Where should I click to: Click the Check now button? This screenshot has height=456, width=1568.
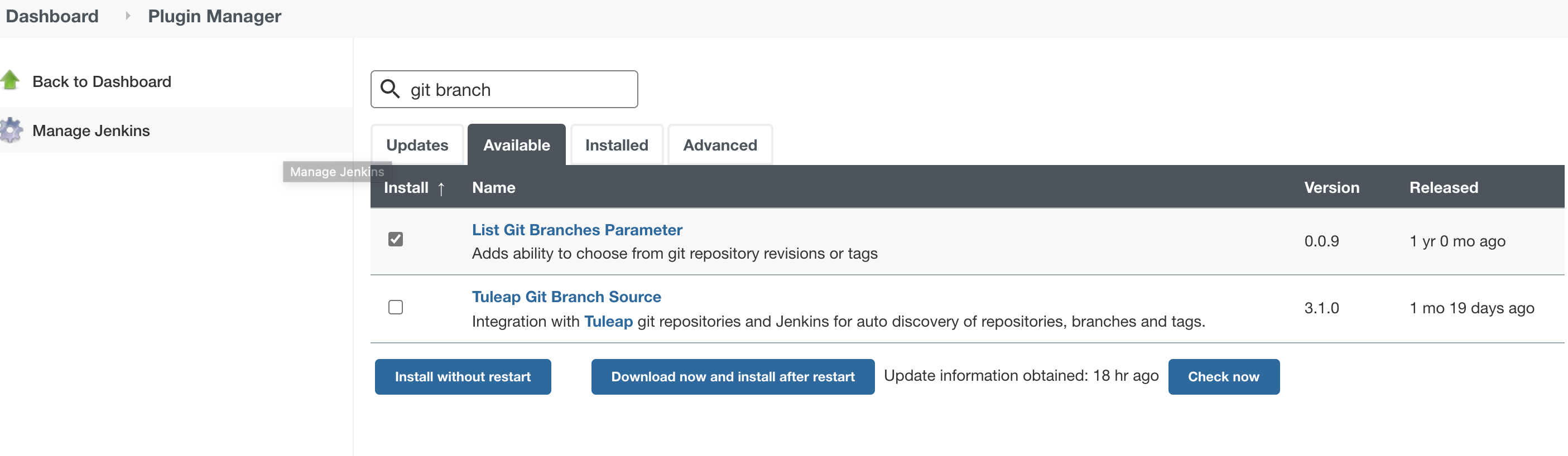1224,376
